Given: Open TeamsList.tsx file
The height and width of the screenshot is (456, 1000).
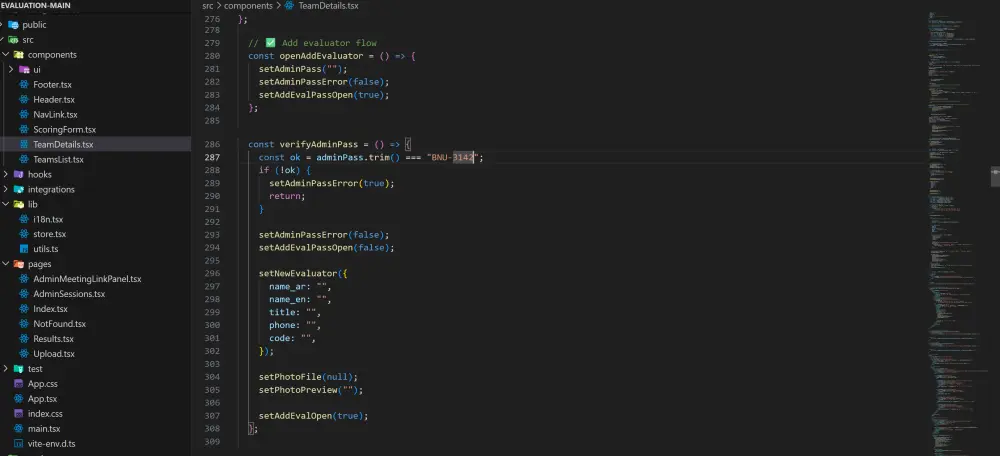Looking at the screenshot, I should 58,159.
